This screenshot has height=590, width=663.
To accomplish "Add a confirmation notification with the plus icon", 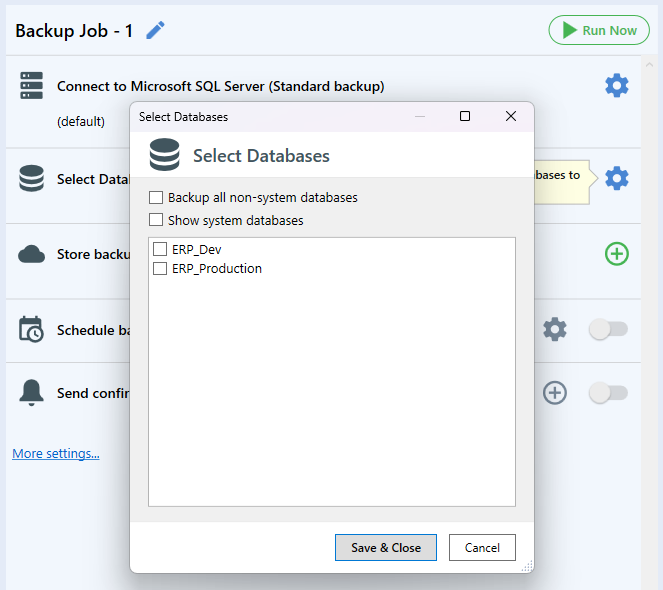I will [554, 393].
